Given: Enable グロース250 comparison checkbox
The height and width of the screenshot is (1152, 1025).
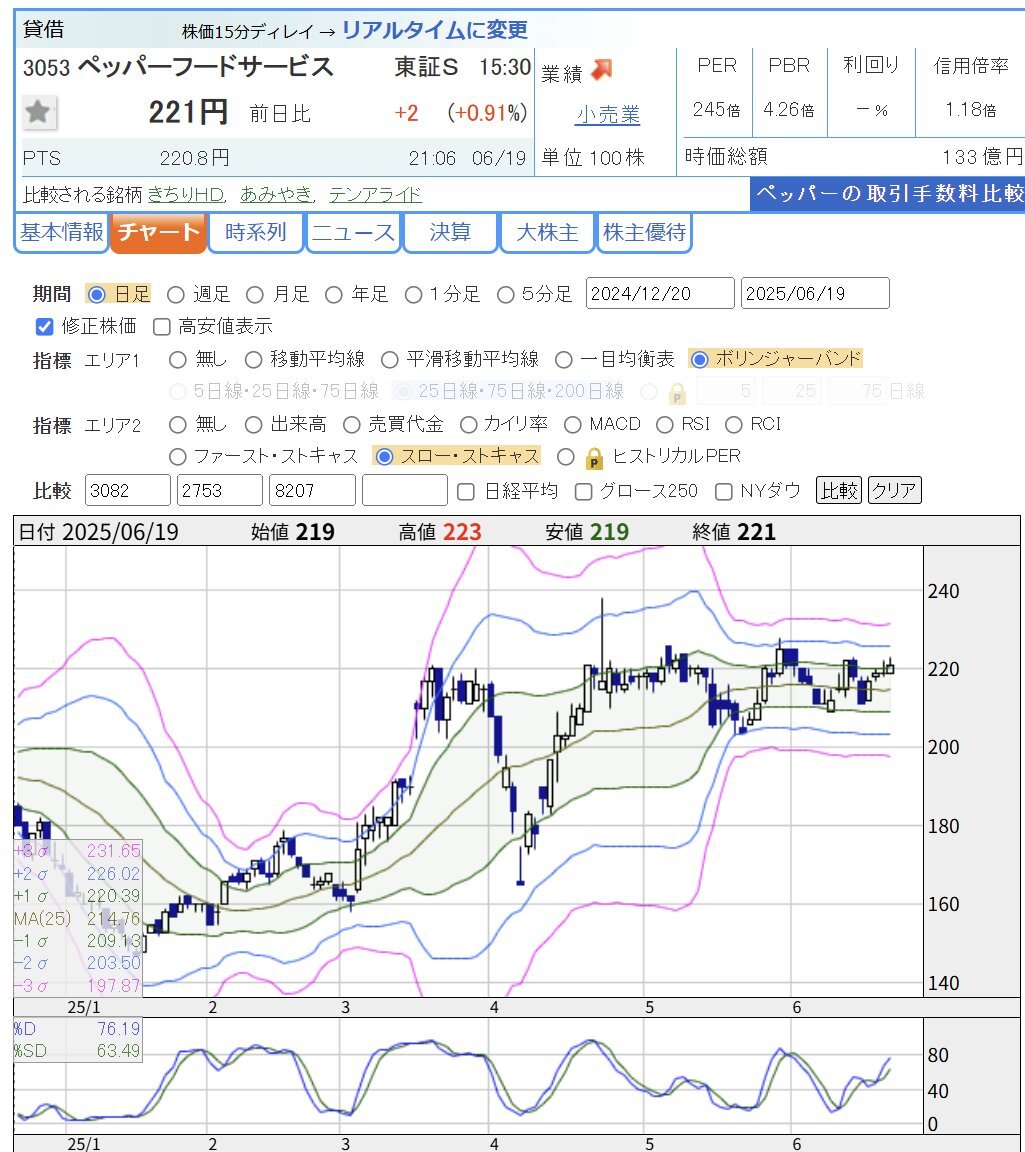Looking at the screenshot, I should (583, 492).
